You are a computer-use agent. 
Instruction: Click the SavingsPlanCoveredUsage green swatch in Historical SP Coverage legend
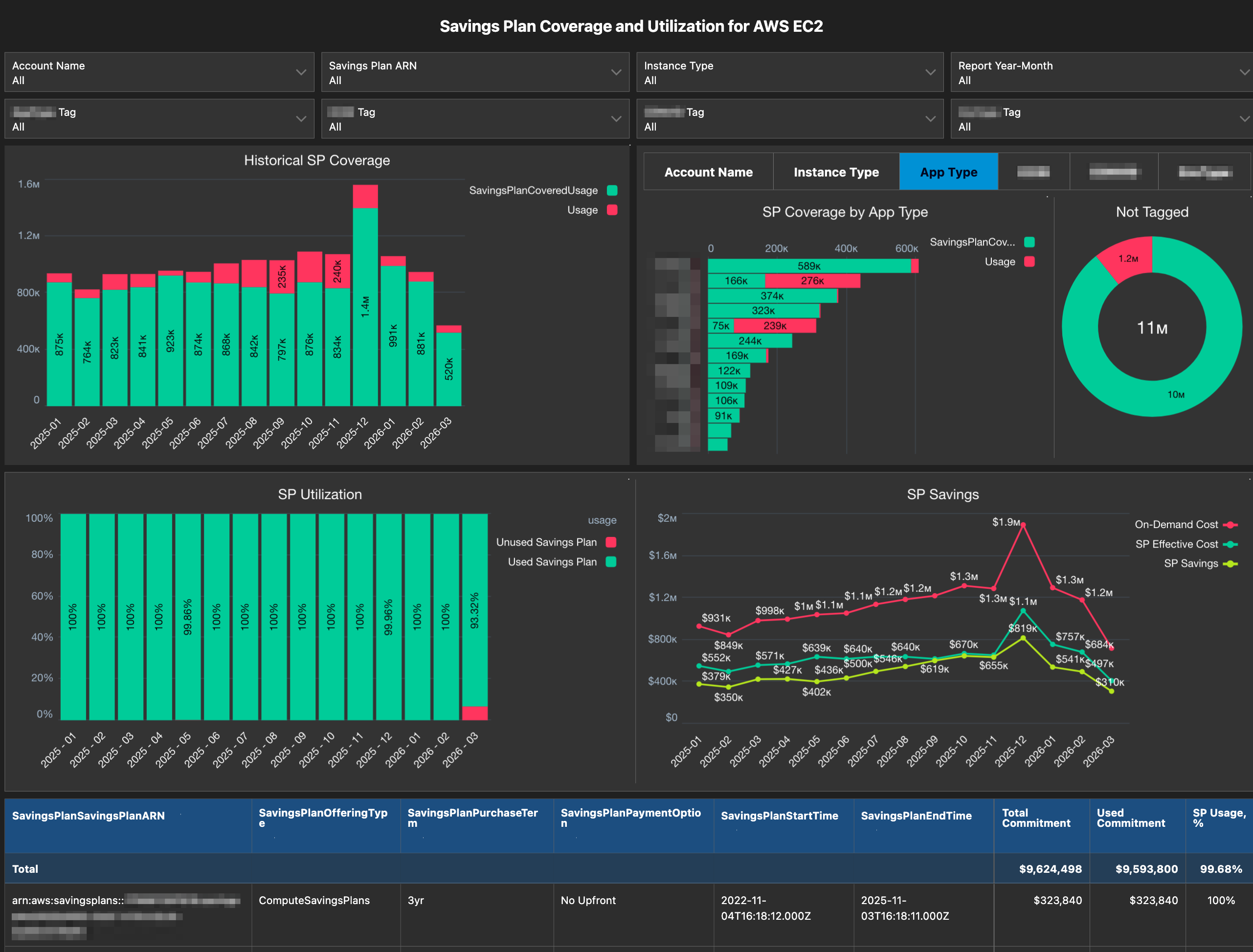(612, 190)
